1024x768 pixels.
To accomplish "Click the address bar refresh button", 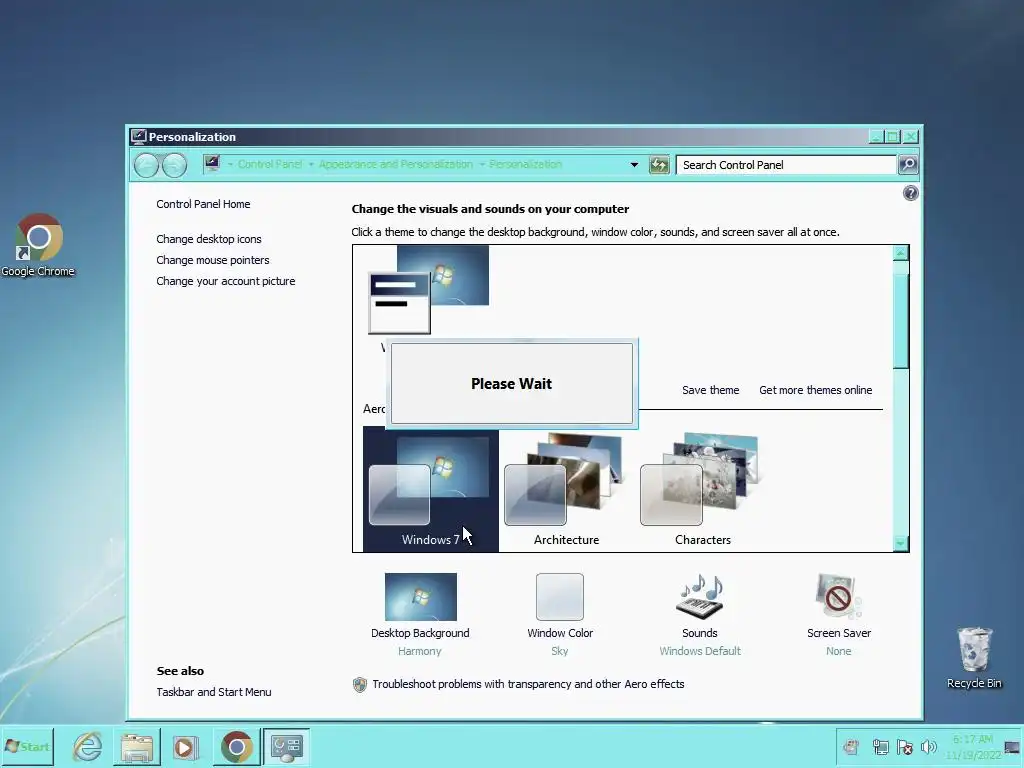I will [x=659, y=165].
